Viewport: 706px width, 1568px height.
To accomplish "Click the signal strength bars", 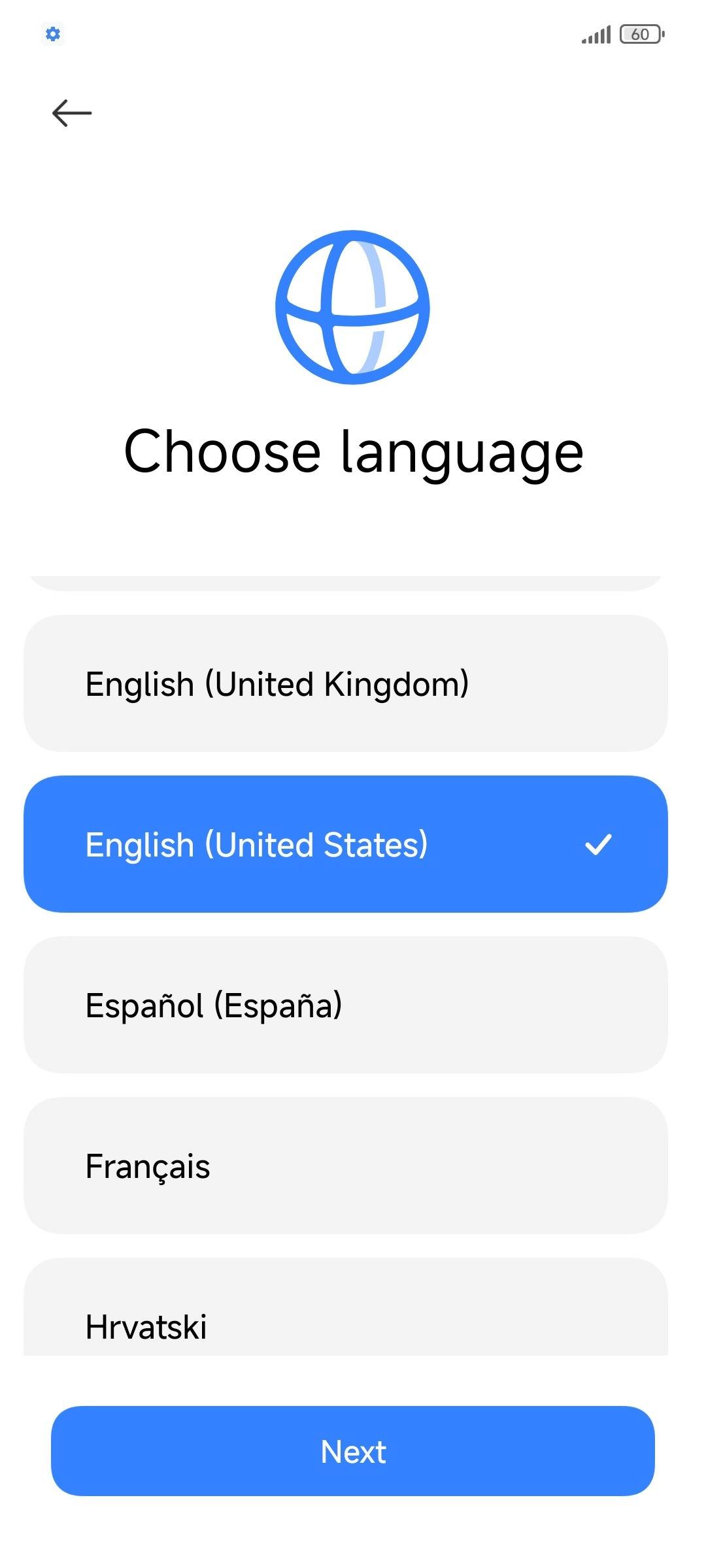I will [x=596, y=35].
